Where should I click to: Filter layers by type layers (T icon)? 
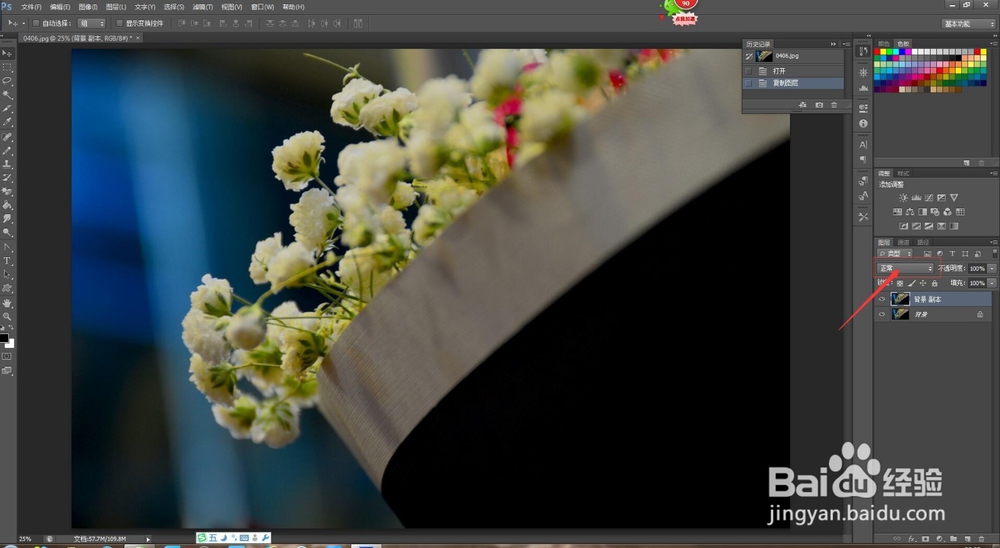952,254
